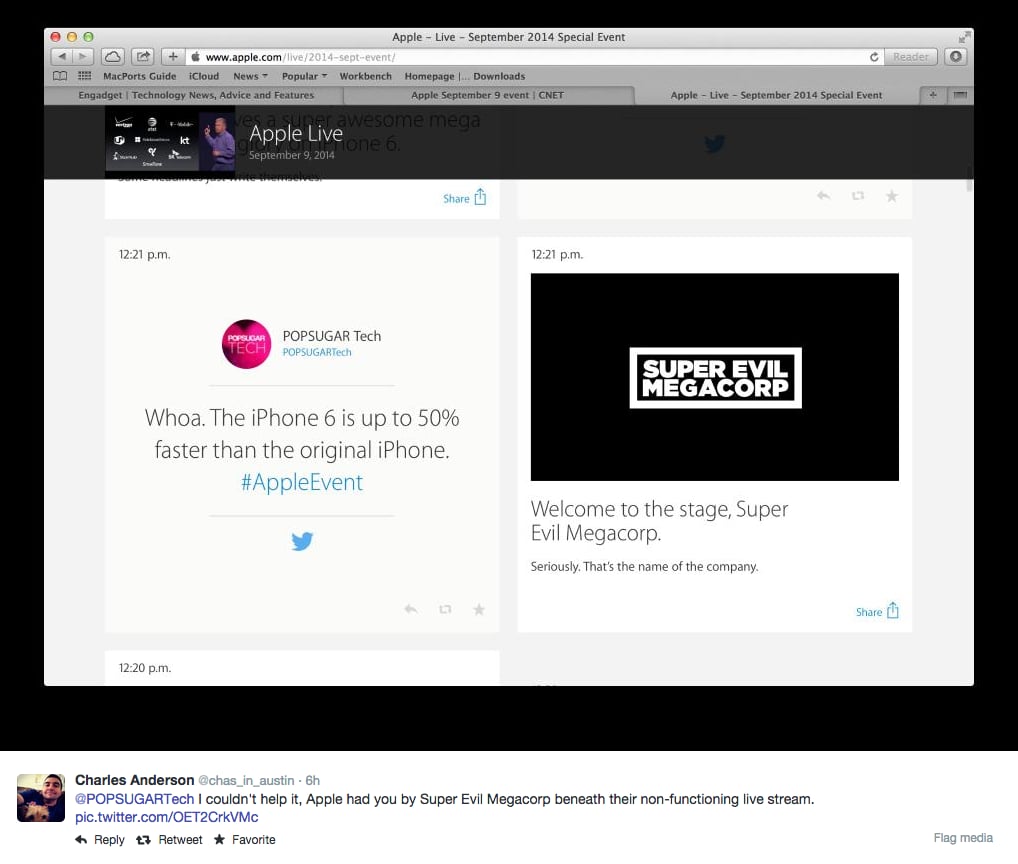
Task: Open the Super Evil Megacorp image
Action: coord(715,377)
